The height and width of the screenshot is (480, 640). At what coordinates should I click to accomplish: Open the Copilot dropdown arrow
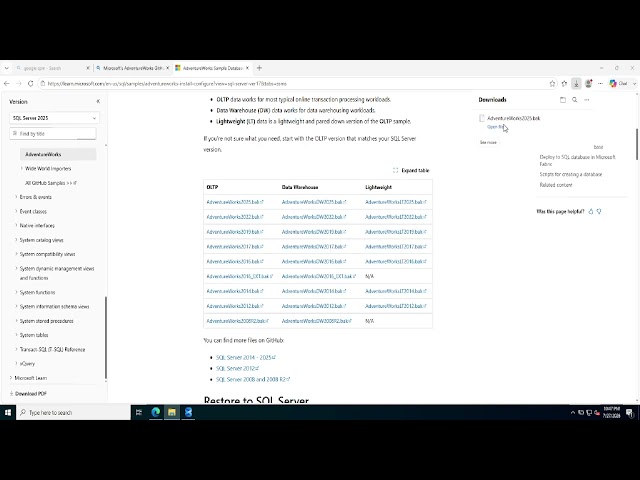(x=634, y=83)
